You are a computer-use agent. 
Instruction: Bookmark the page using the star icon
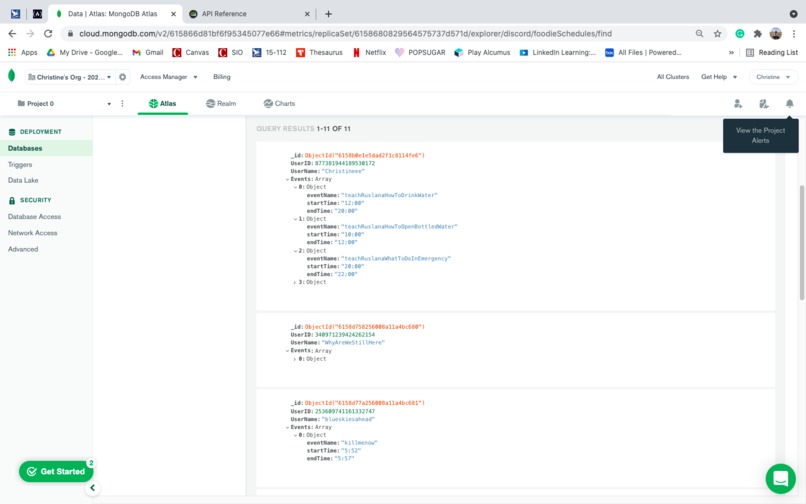[x=717, y=33]
